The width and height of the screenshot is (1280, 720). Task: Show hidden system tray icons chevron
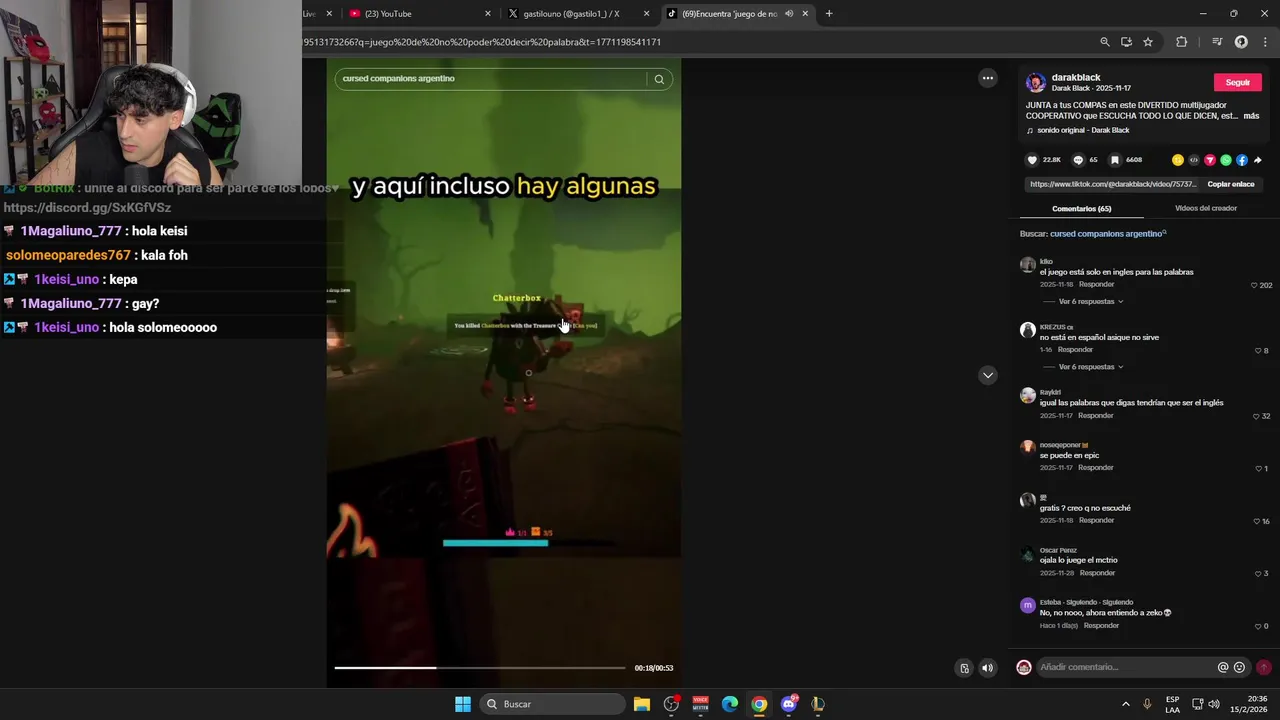[1125, 704]
